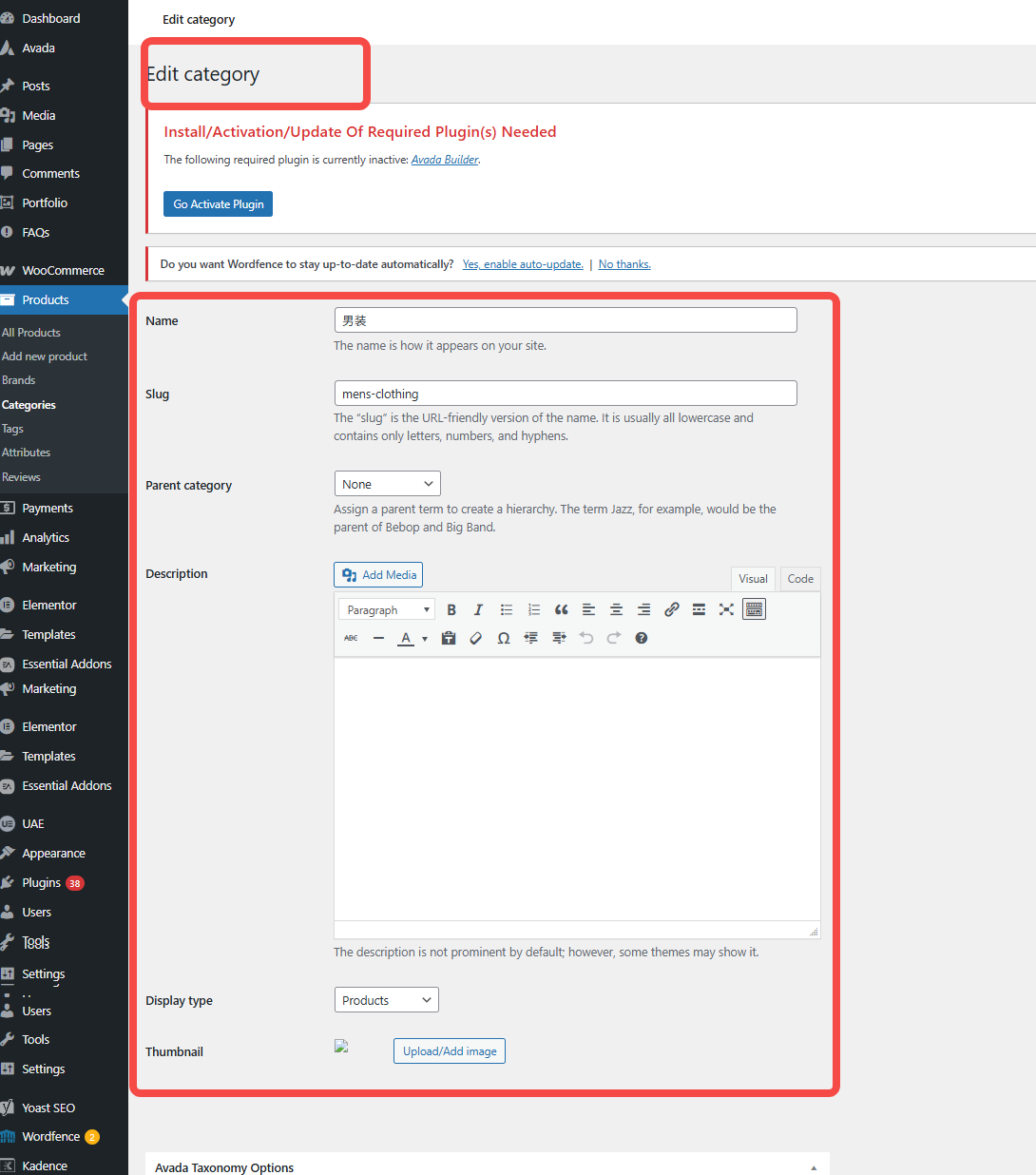
Task: Click inside the description text area
Action: coord(577,789)
